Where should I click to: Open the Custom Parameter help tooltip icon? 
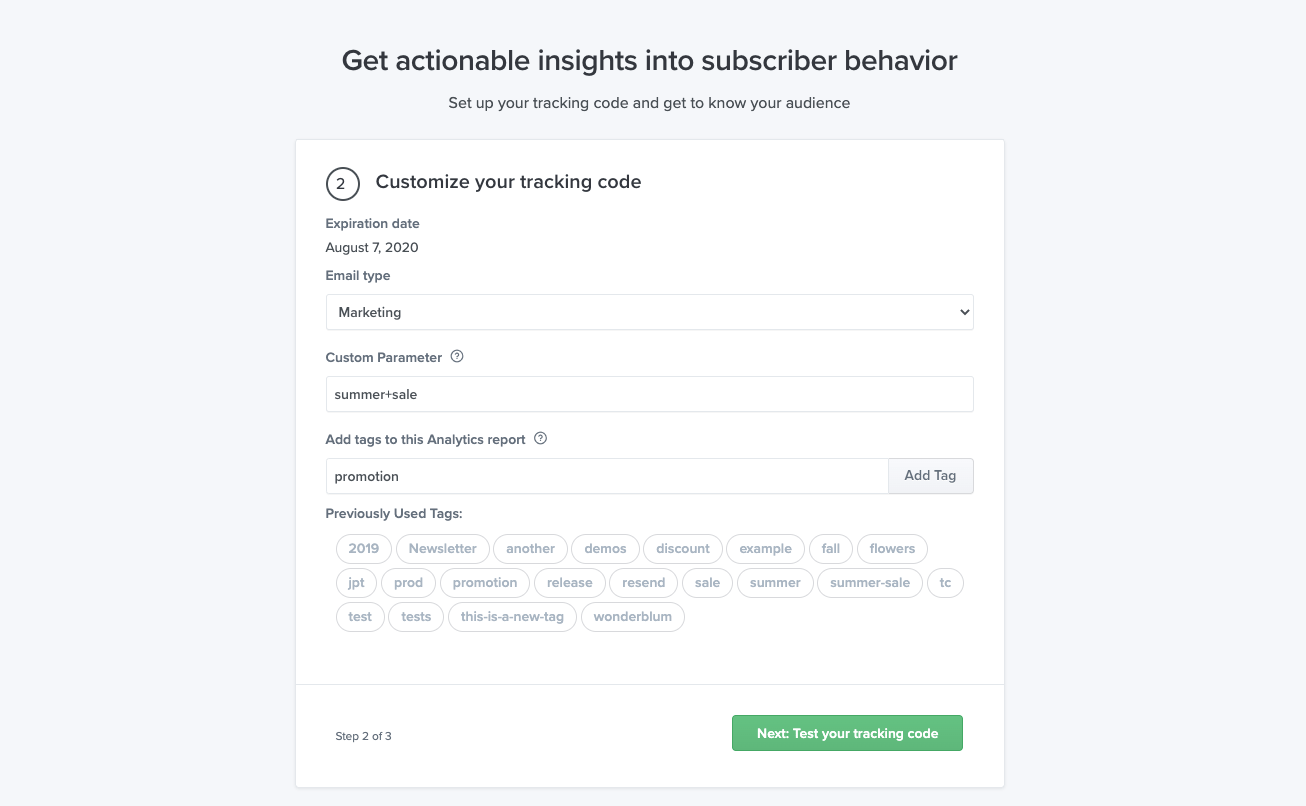[x=457, y=357]
